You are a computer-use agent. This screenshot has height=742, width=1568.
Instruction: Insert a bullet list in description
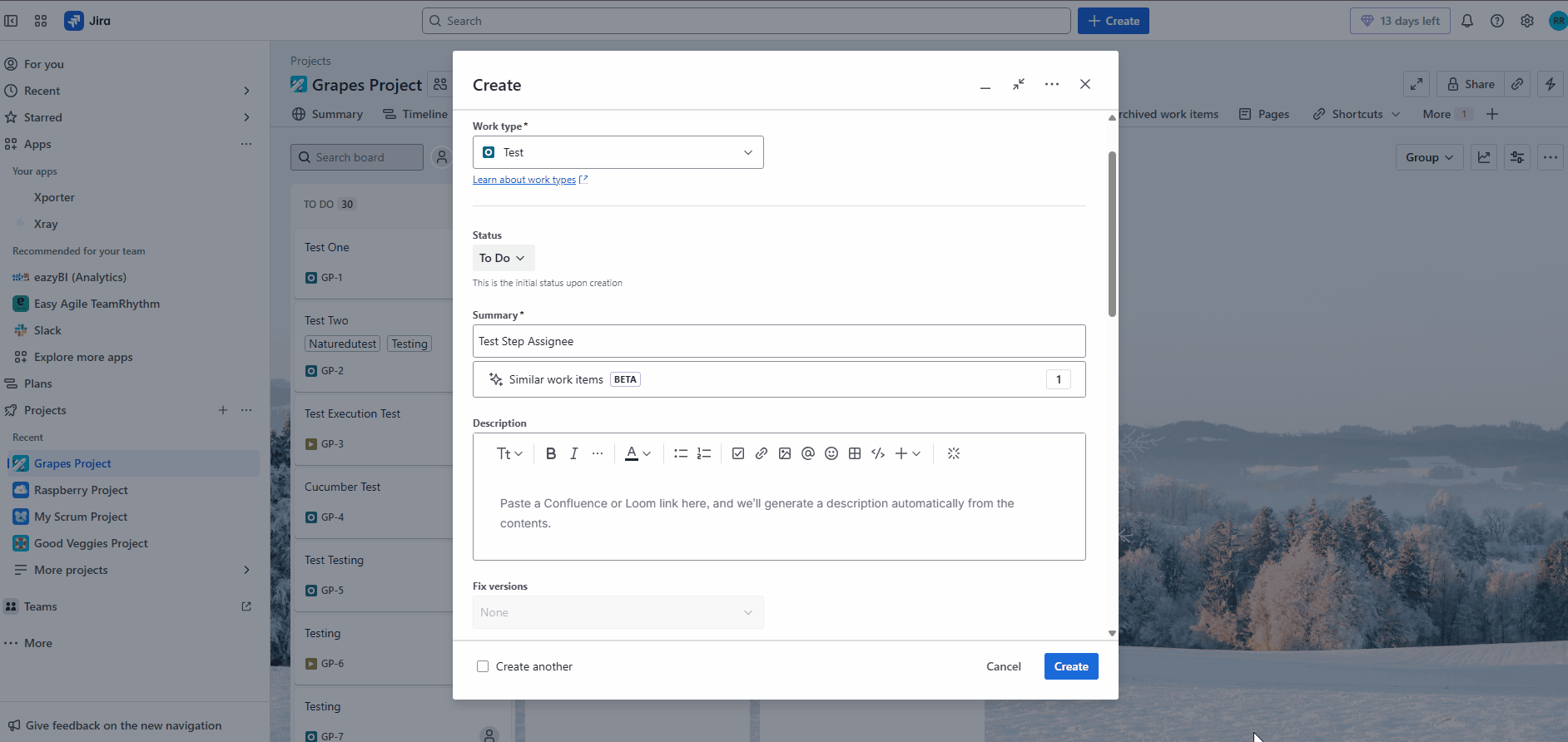pyautogui.click(x=680, y=453)
